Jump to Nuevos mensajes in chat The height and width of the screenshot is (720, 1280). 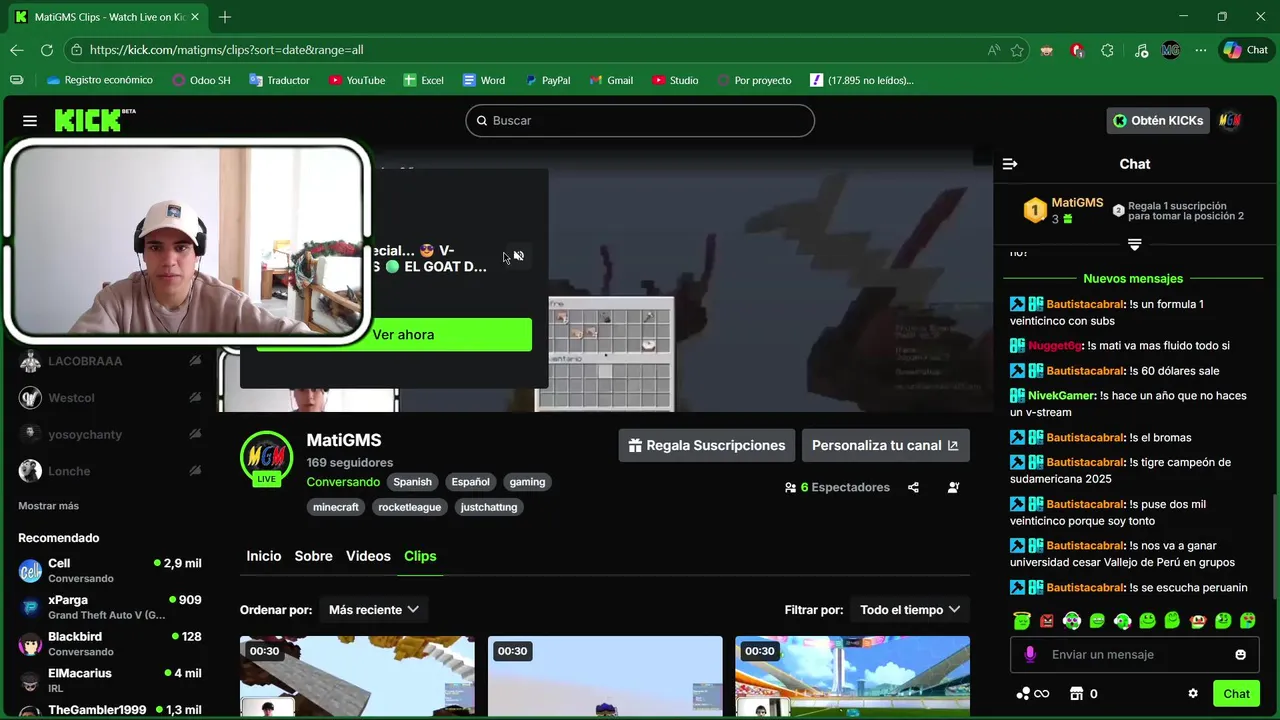coord(1133,279)
